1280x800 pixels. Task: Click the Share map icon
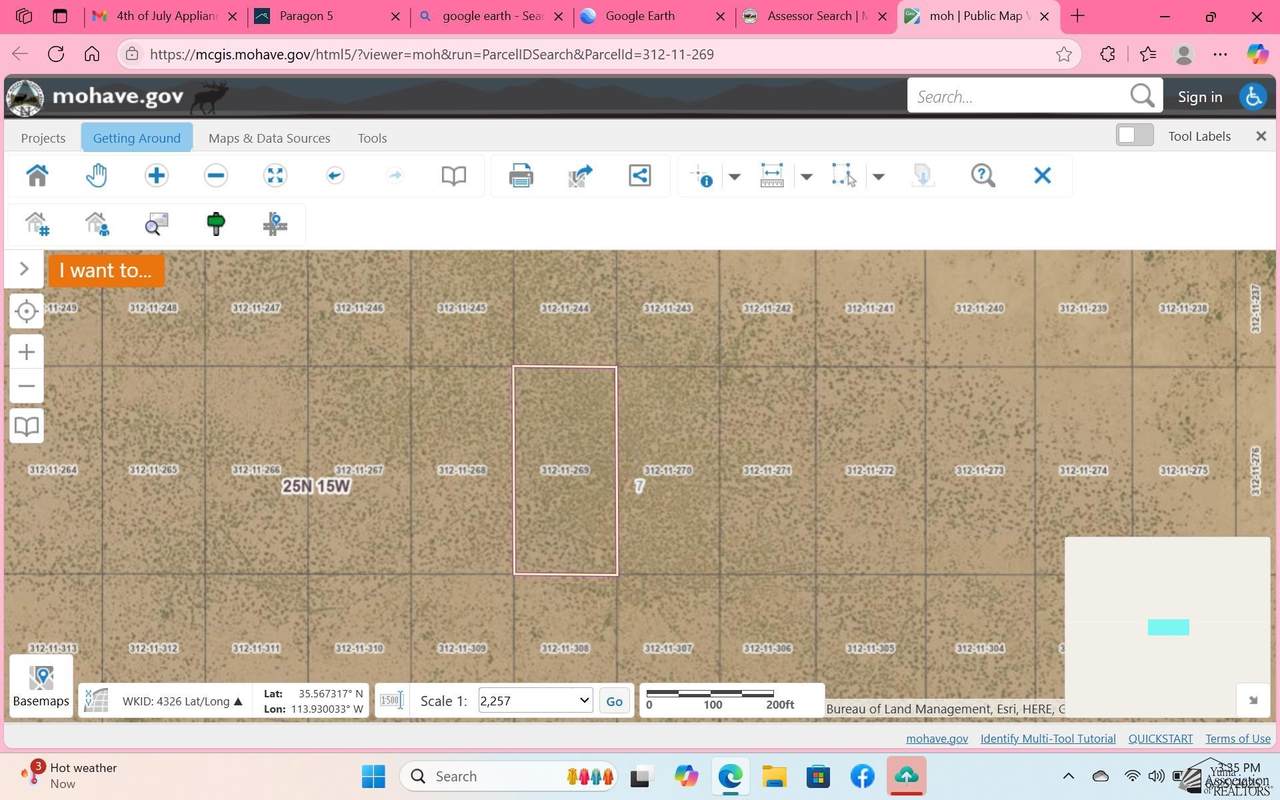(x=640, y=176)
